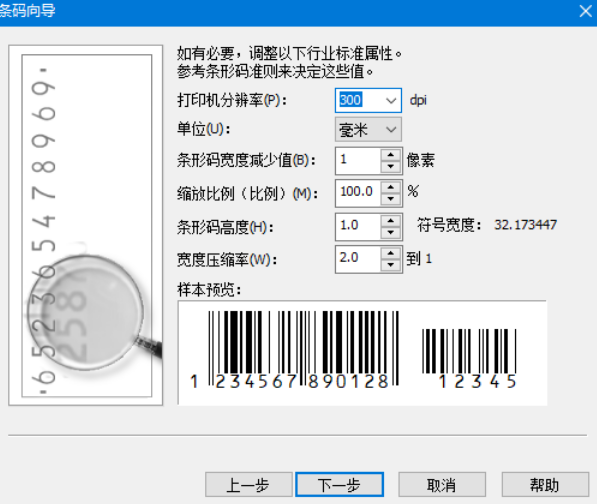
Task: Click the bar width reduction input field
Action: click(x=358, y=161)
